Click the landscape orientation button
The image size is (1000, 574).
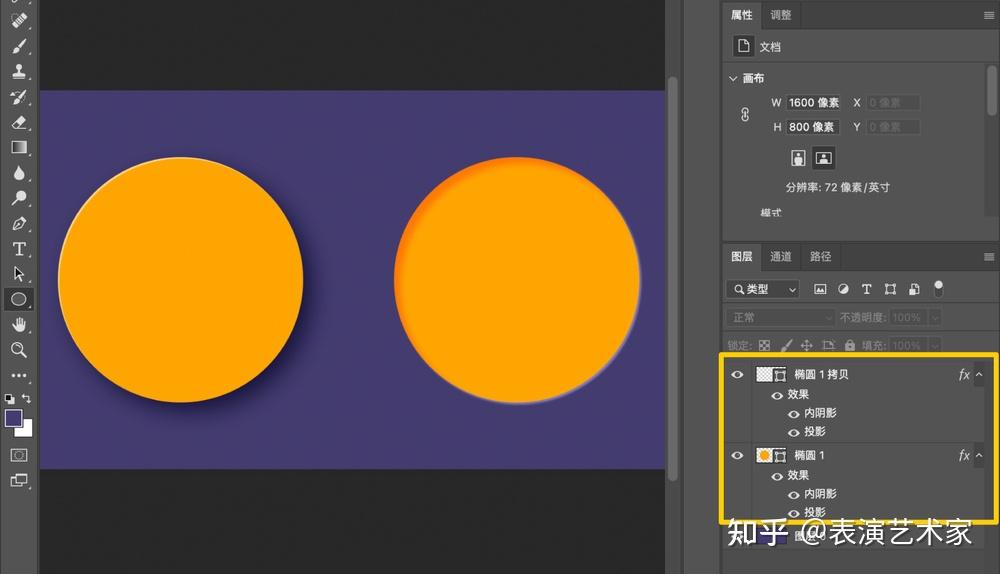823,158
